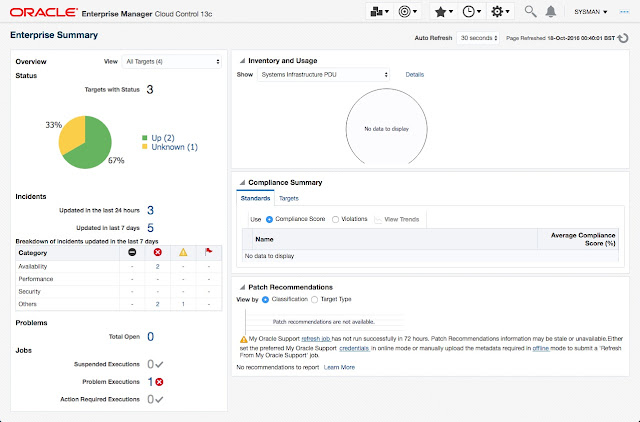Click the Up (2) legend link
This screenshot has height=422, width=640.
[x=163, y=138]
